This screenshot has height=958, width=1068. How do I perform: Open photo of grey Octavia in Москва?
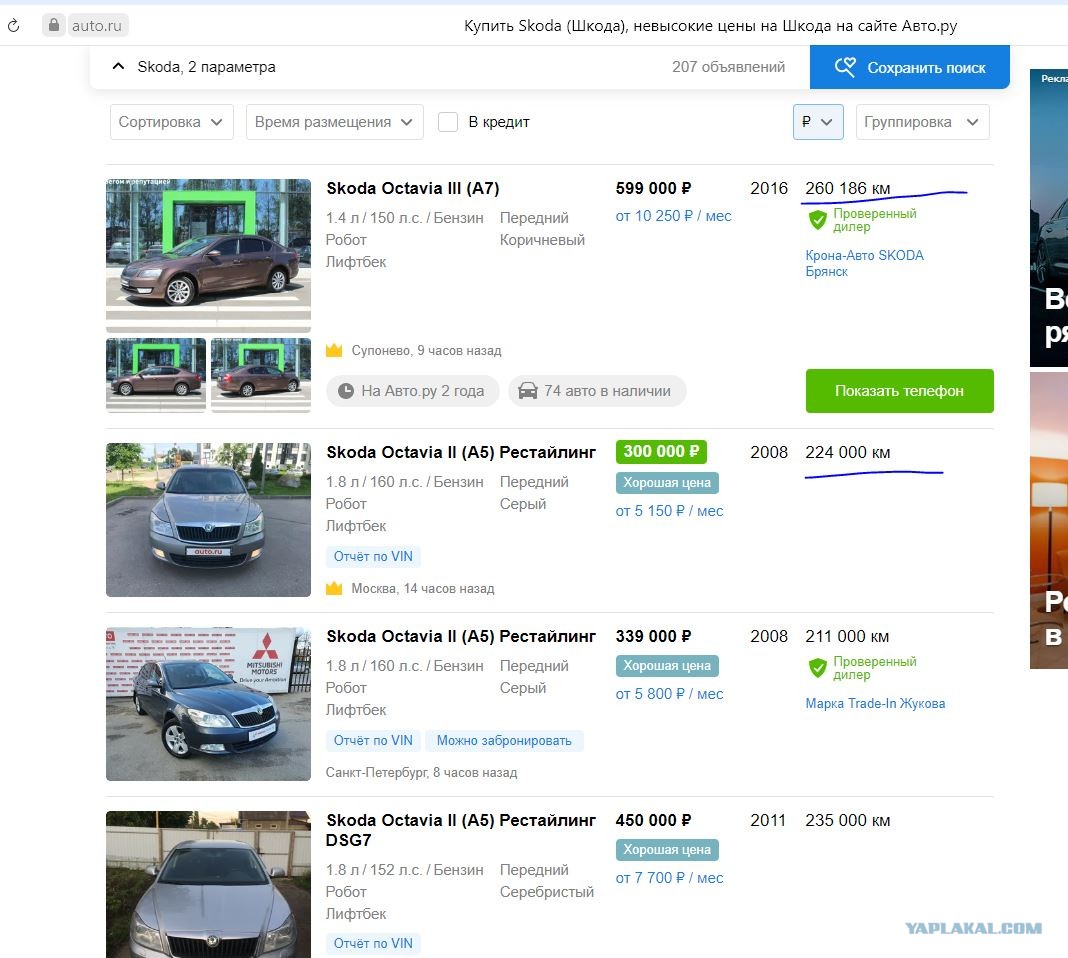point(208,520)
